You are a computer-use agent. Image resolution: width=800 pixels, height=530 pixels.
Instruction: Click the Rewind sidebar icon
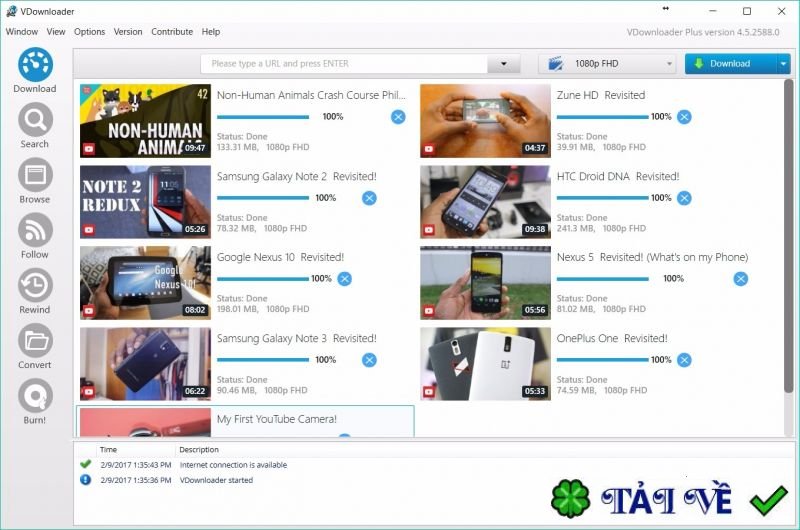click(x=34, y=287)
